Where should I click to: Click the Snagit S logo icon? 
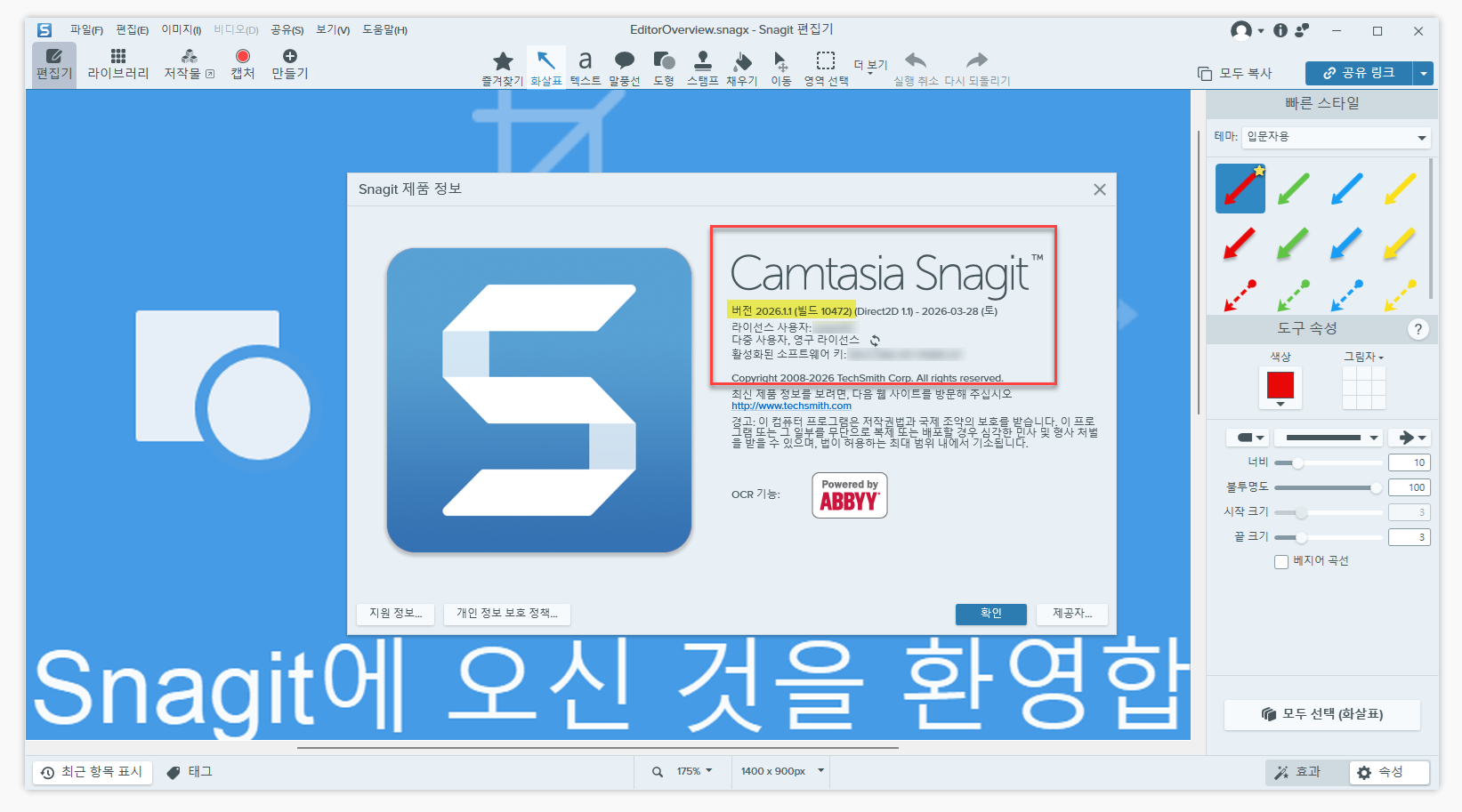click(44, 30)
